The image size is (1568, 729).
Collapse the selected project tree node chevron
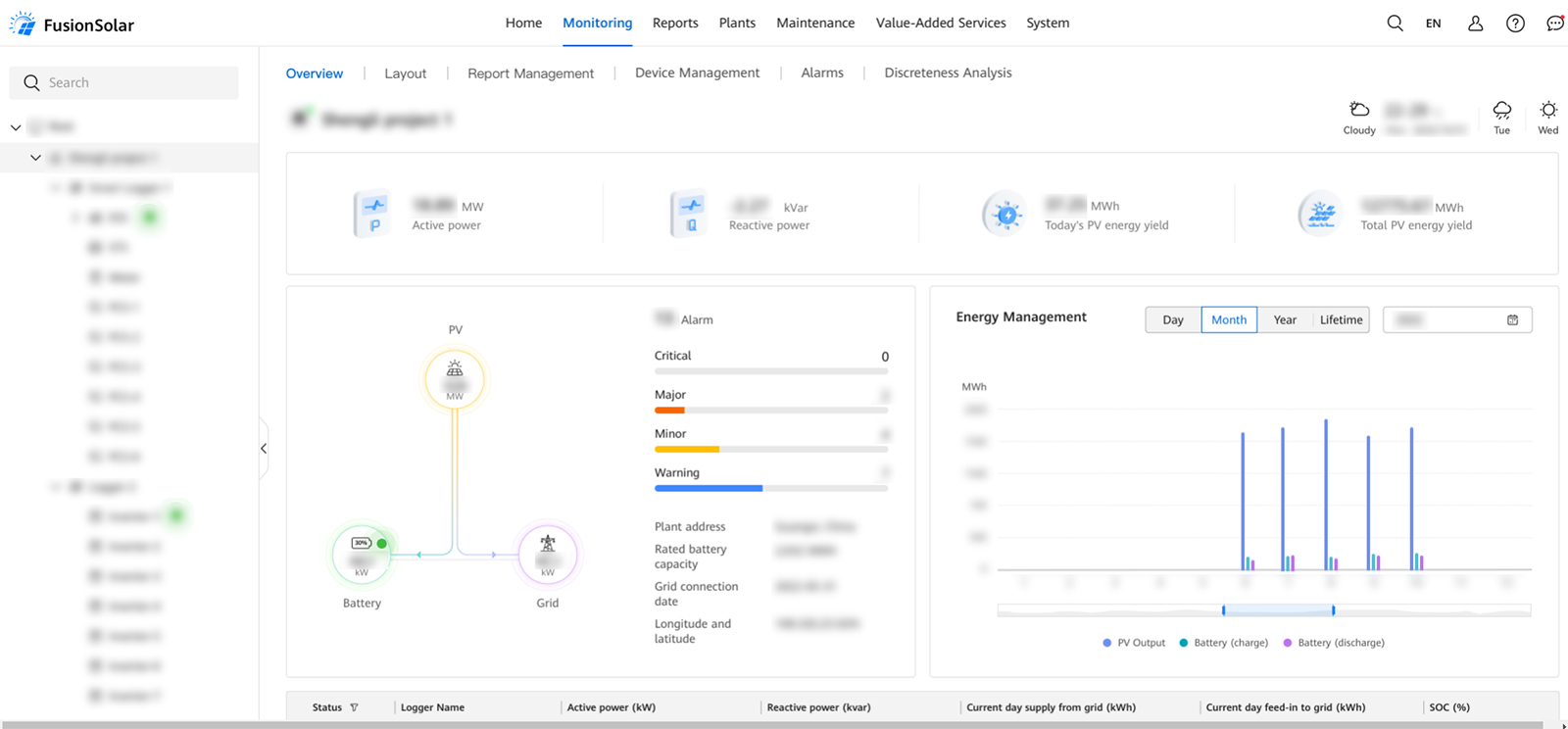[35, 158]
